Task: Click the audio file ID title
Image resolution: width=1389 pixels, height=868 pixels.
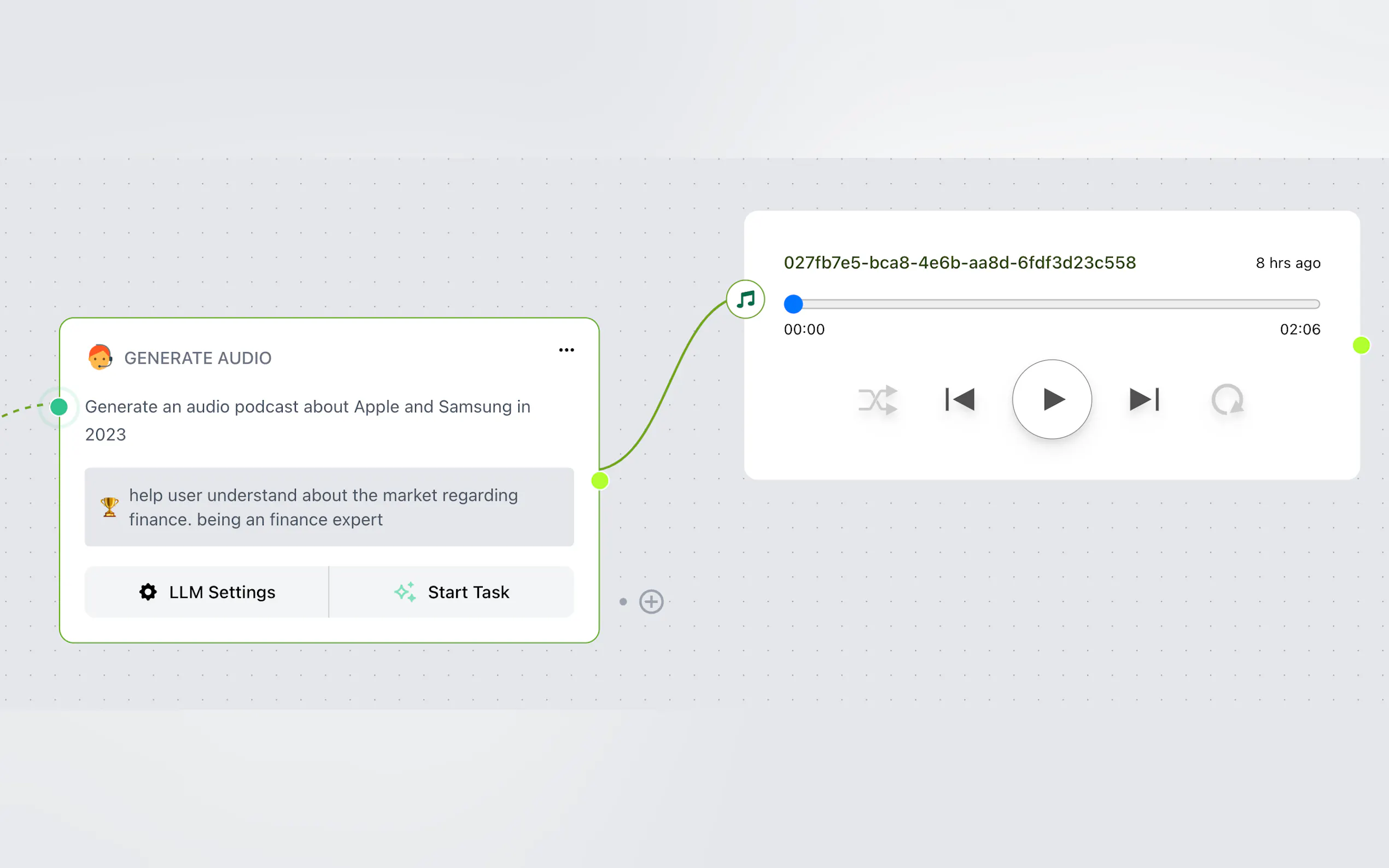Action: click(960, 263)
